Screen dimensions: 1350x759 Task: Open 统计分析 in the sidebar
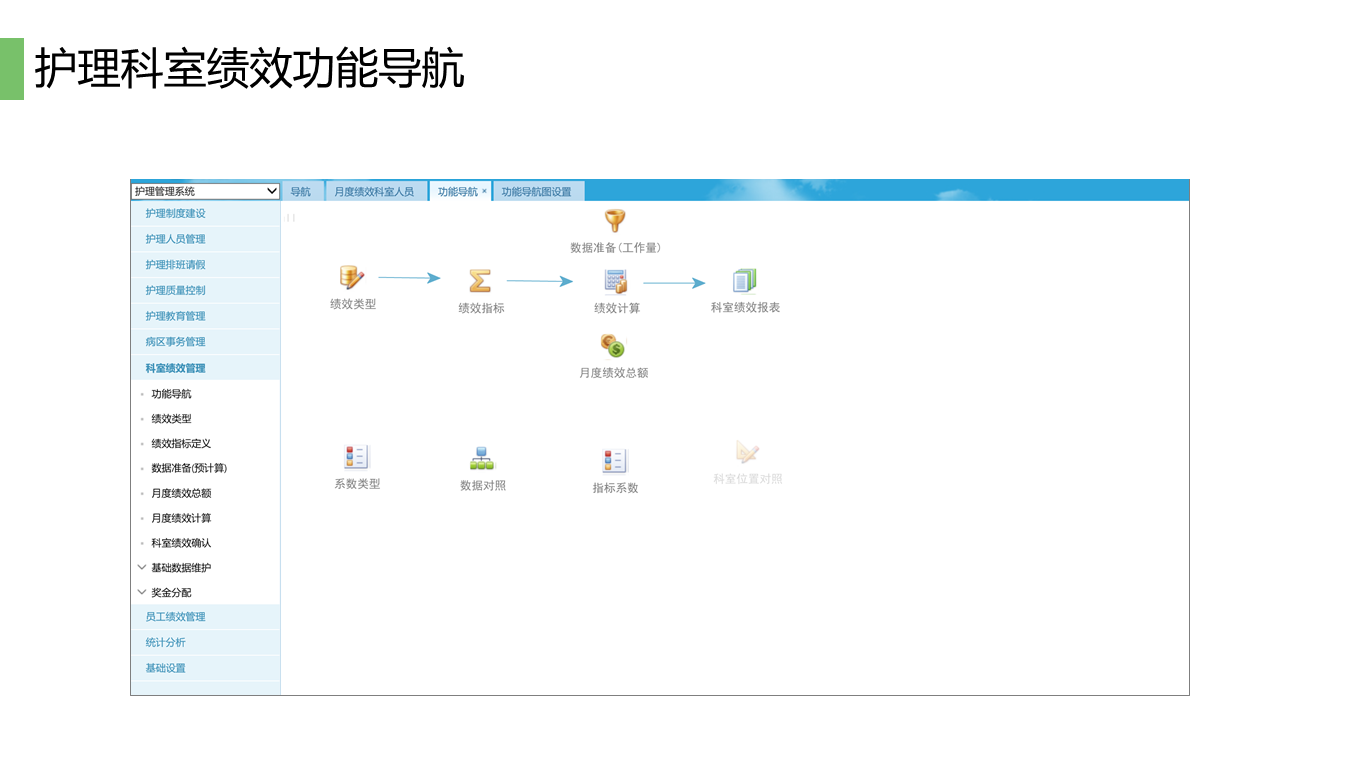[x=206, y=643]
